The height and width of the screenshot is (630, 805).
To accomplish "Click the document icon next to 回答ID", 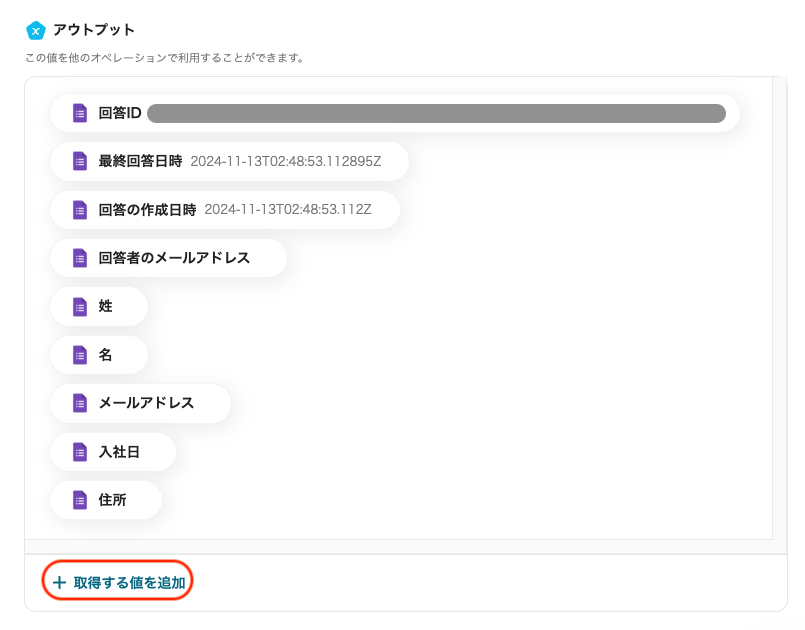I will 79,113.
